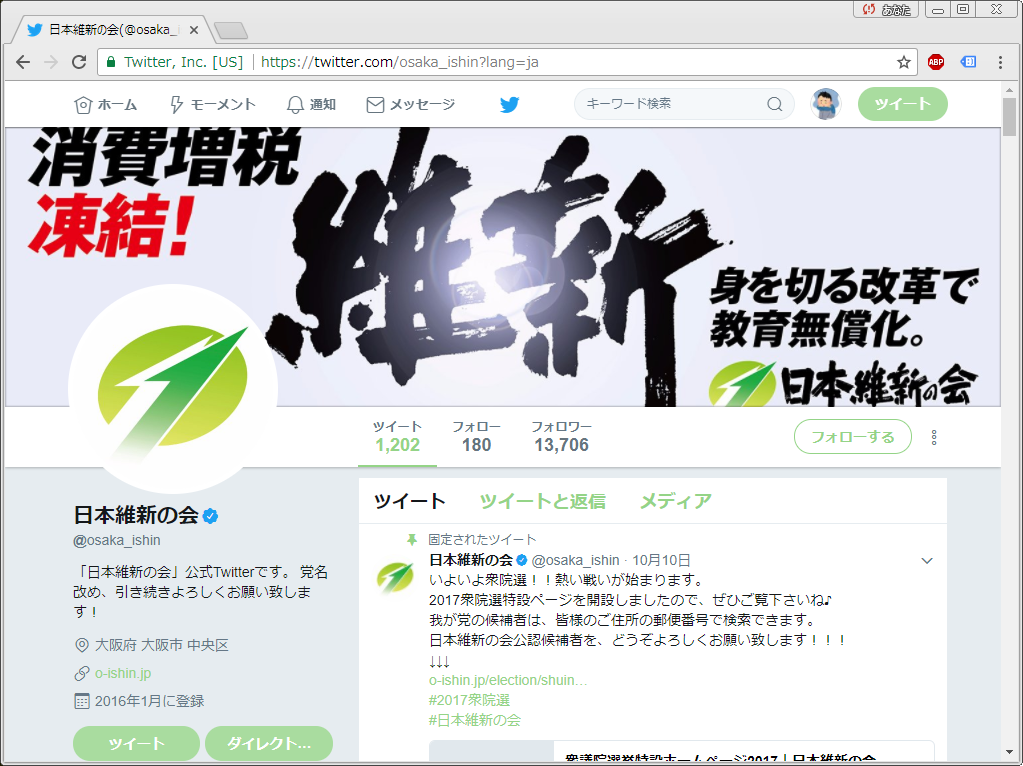Click the location pin icon for 大阪府
This screenshot has height=766, width=1023.
82,645
